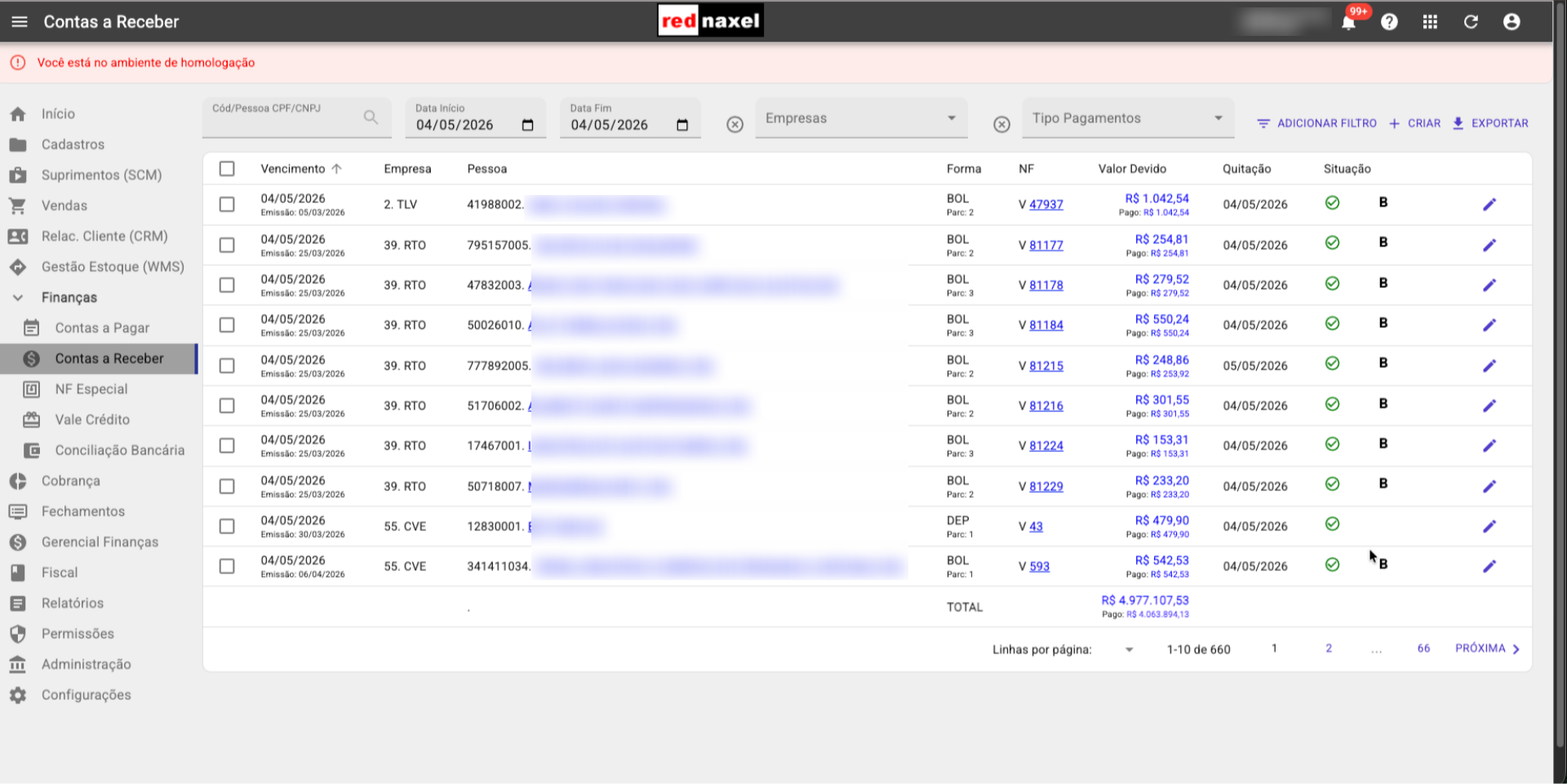The width and height of the screenshot is (1567, 784).
Task: Edit the row with NF 81216
Action: 1489,405
